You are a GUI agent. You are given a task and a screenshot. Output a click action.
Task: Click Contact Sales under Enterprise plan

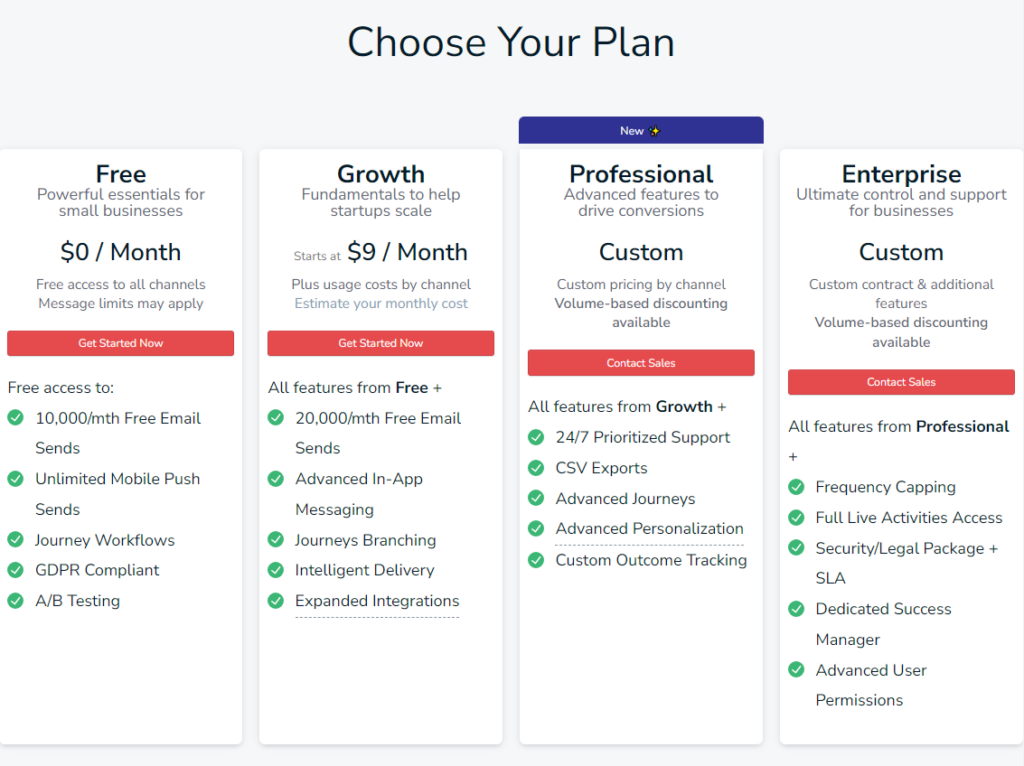(901, 382)
